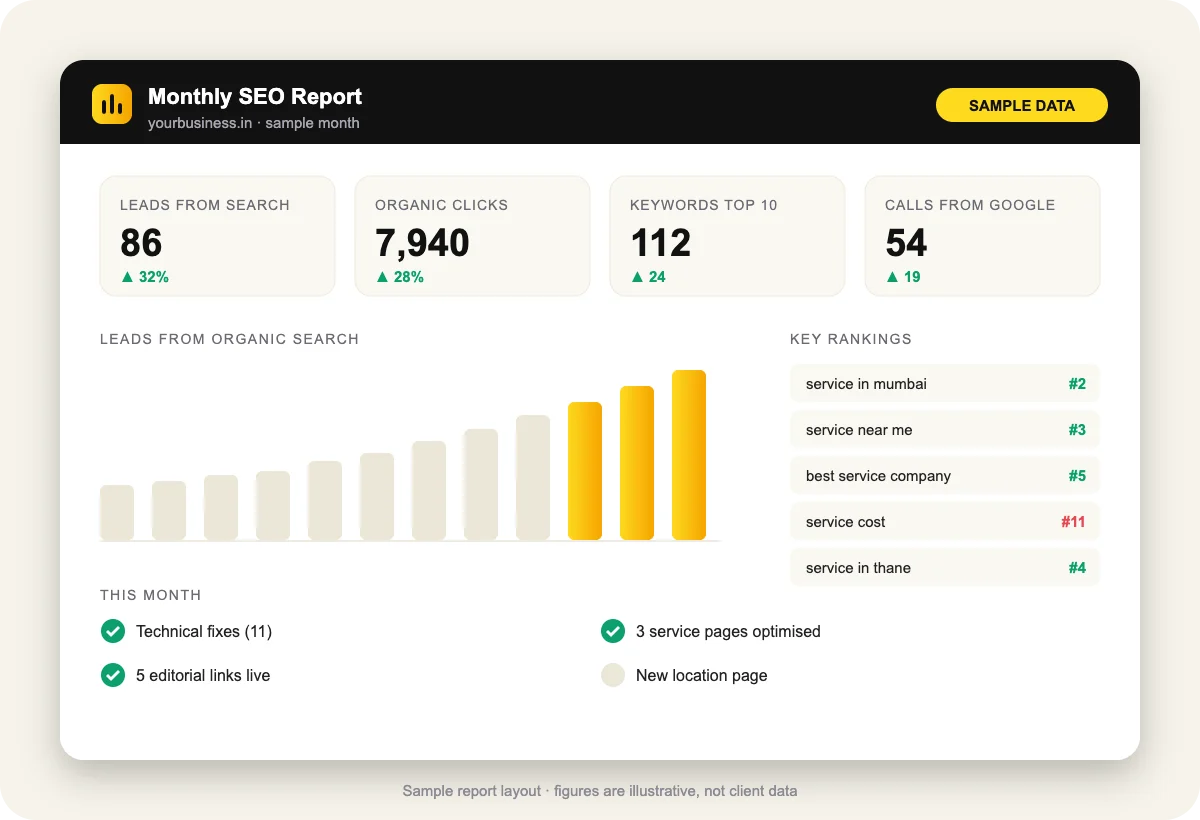Click the red #11 rank value

pos(1073,522)
